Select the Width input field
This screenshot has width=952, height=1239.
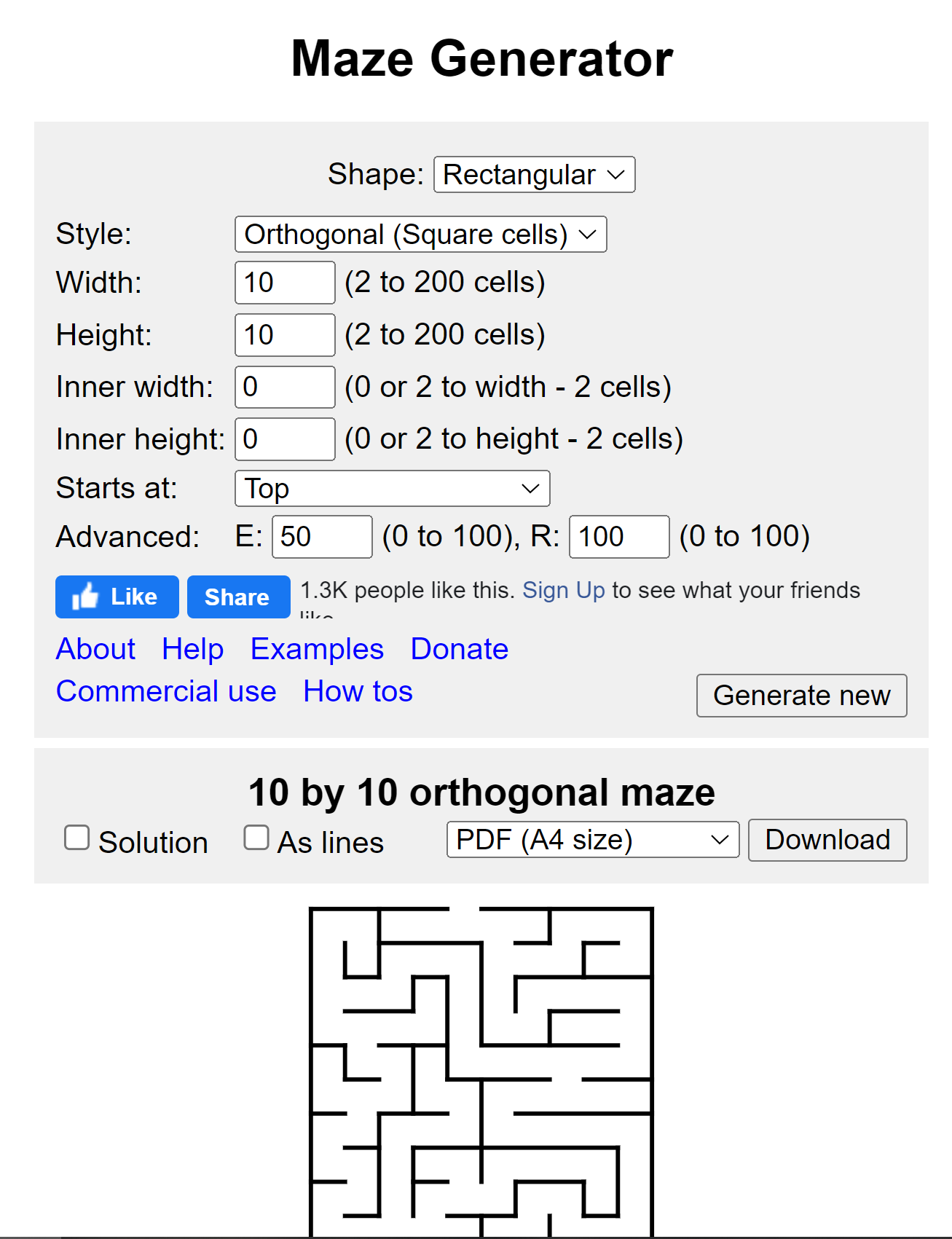[x=284, y=283]
